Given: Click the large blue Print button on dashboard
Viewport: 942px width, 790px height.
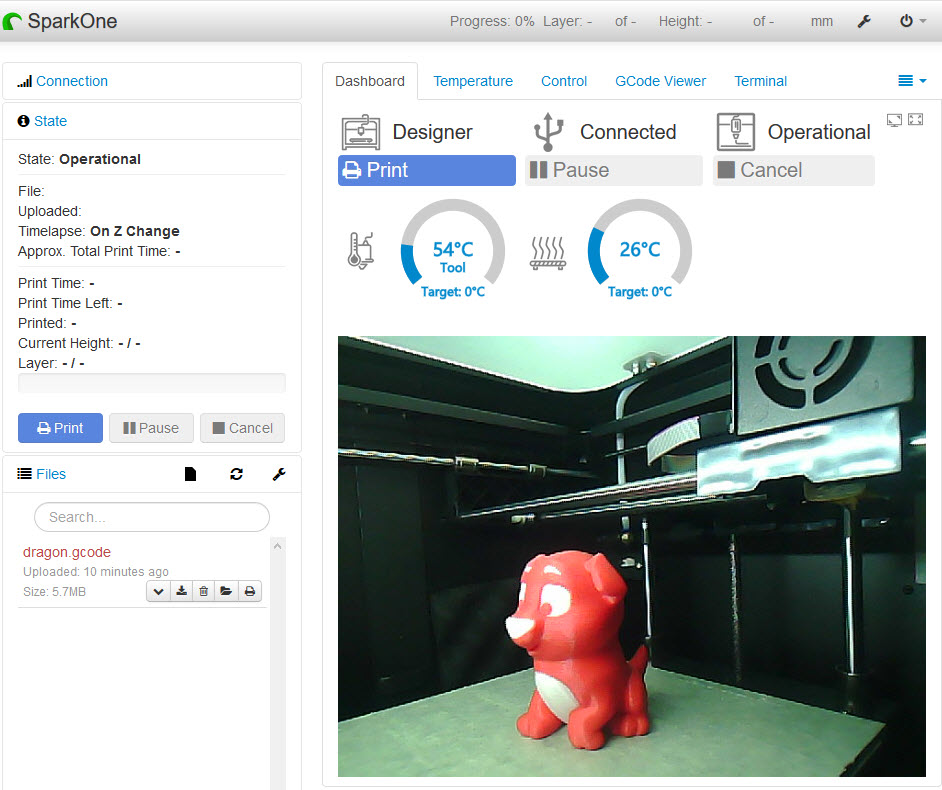Looking at the screenshot, I should click(426, 170).
